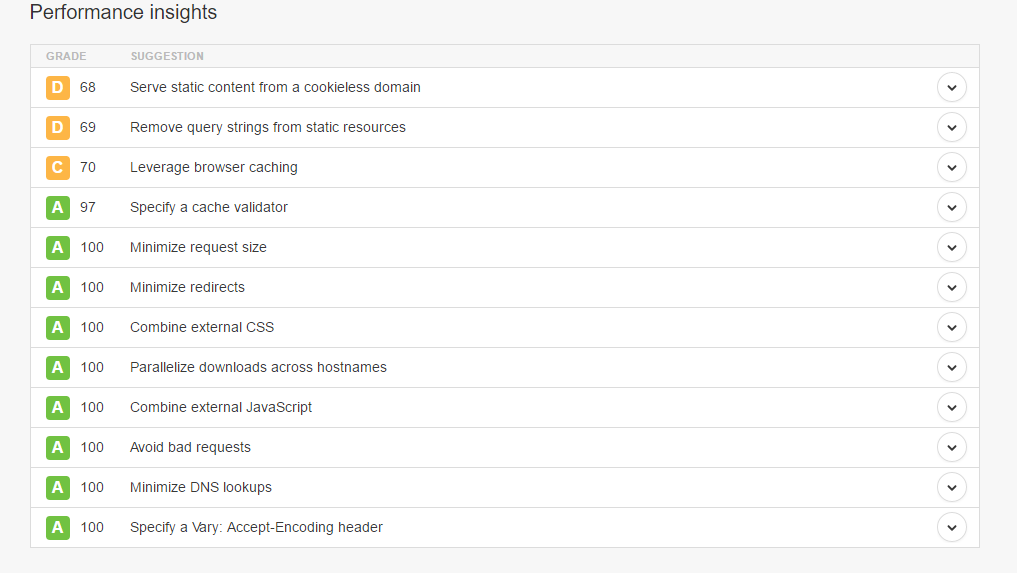Image resolution: width=1017 pixels, height=573 pixels.
Task: Click the orange C grade badge
Action: (x=58, y=167)
